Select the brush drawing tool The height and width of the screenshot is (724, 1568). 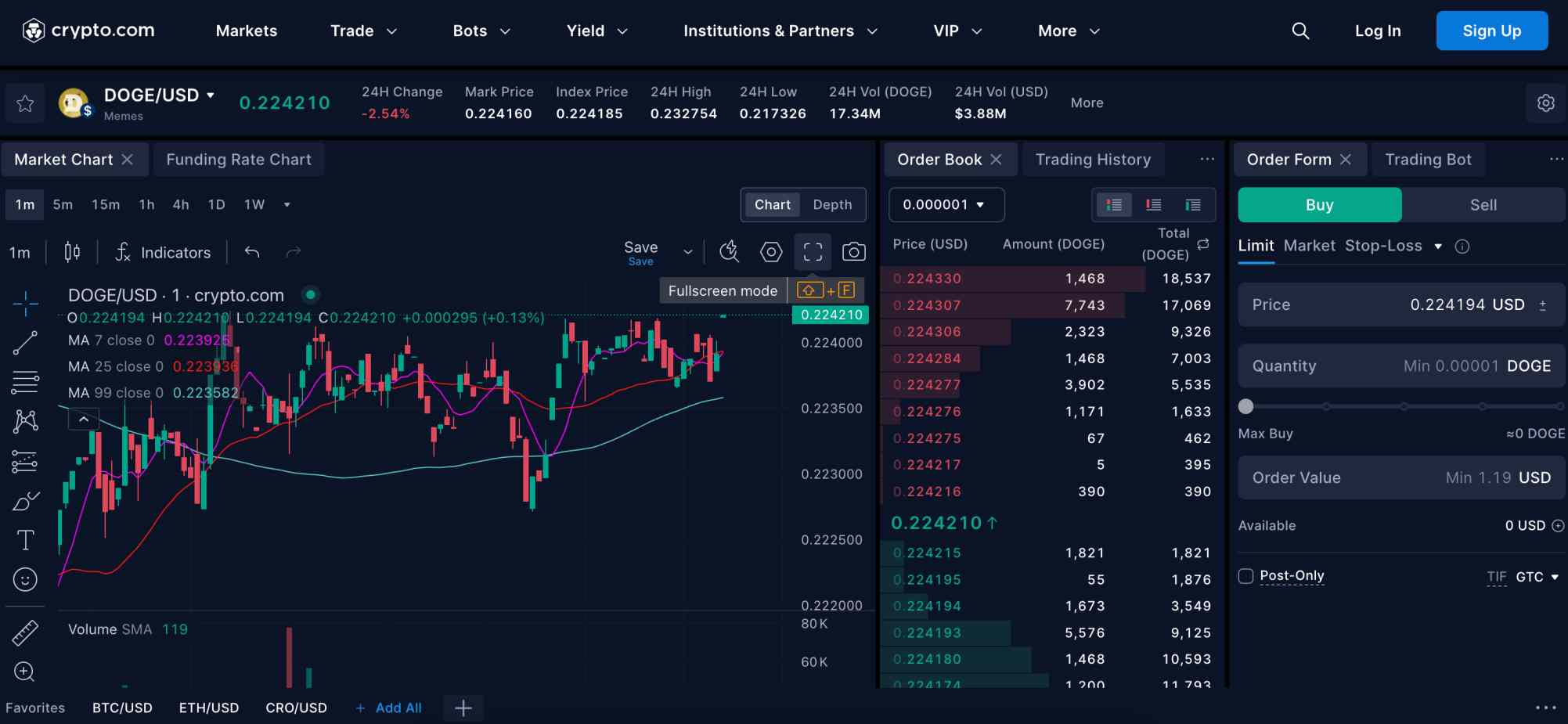pos(26,500)
